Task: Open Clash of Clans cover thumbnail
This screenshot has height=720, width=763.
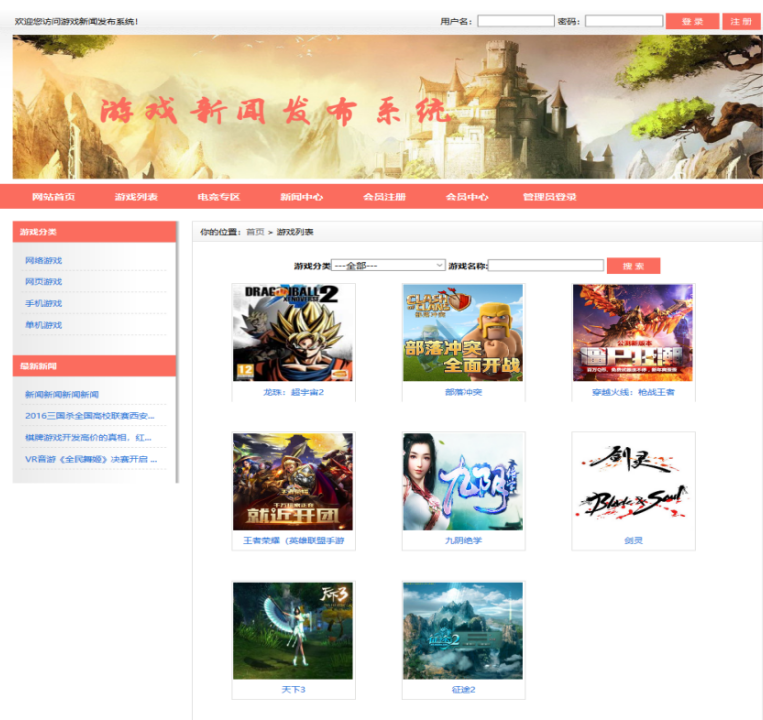Action: point(463,333)
